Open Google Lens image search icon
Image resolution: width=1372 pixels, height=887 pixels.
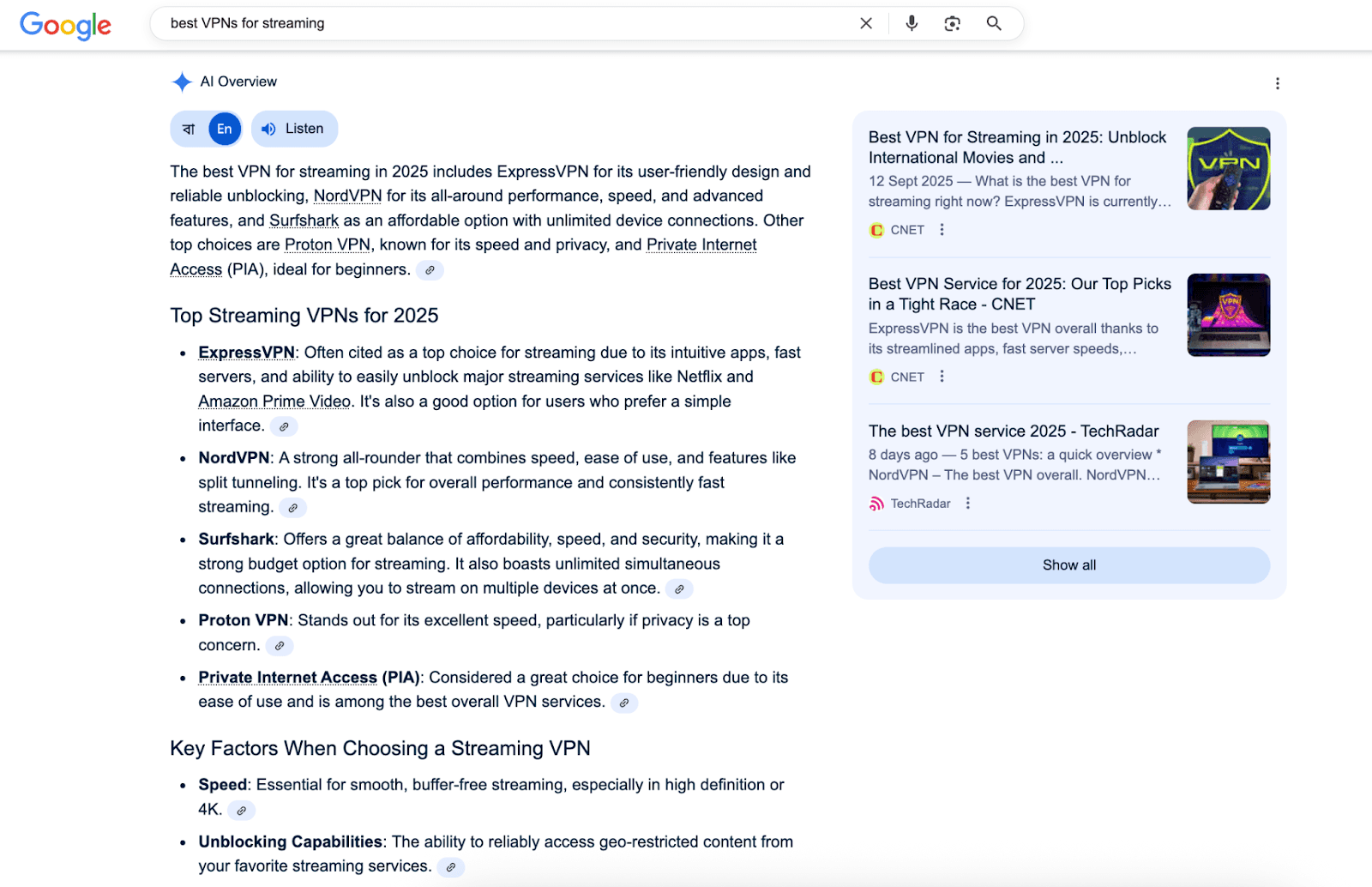coord(952,23)
